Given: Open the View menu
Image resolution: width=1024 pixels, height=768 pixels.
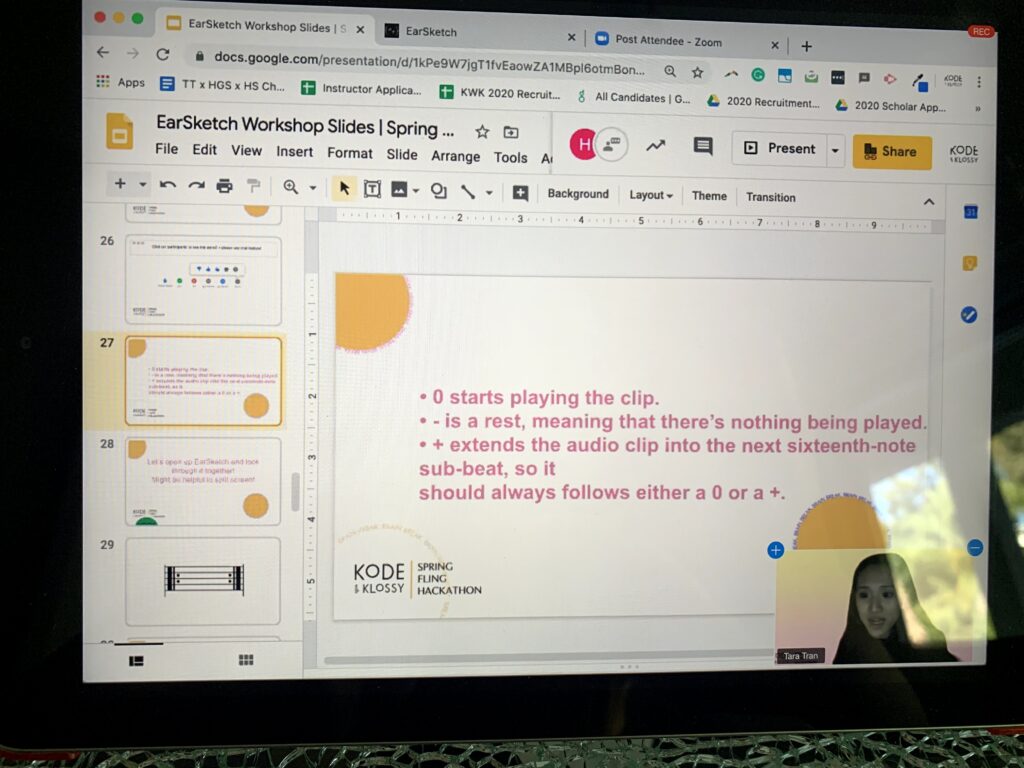Looking at the screenshot, I should coord(246,150).
